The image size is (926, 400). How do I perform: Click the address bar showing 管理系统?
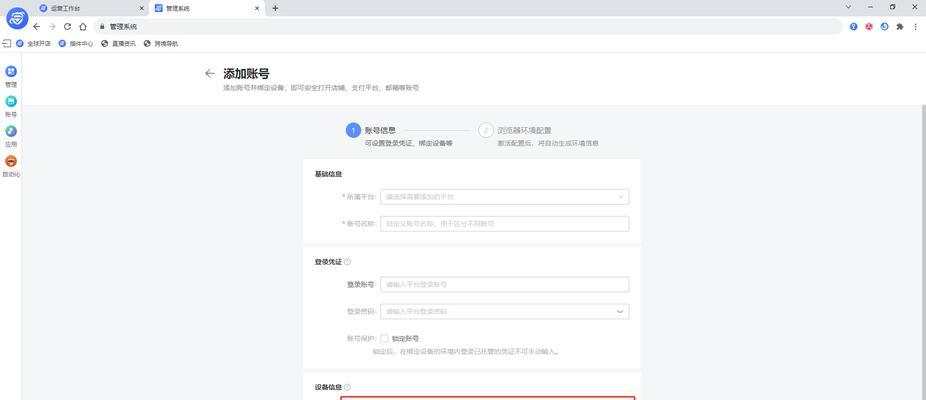[468, 27]
